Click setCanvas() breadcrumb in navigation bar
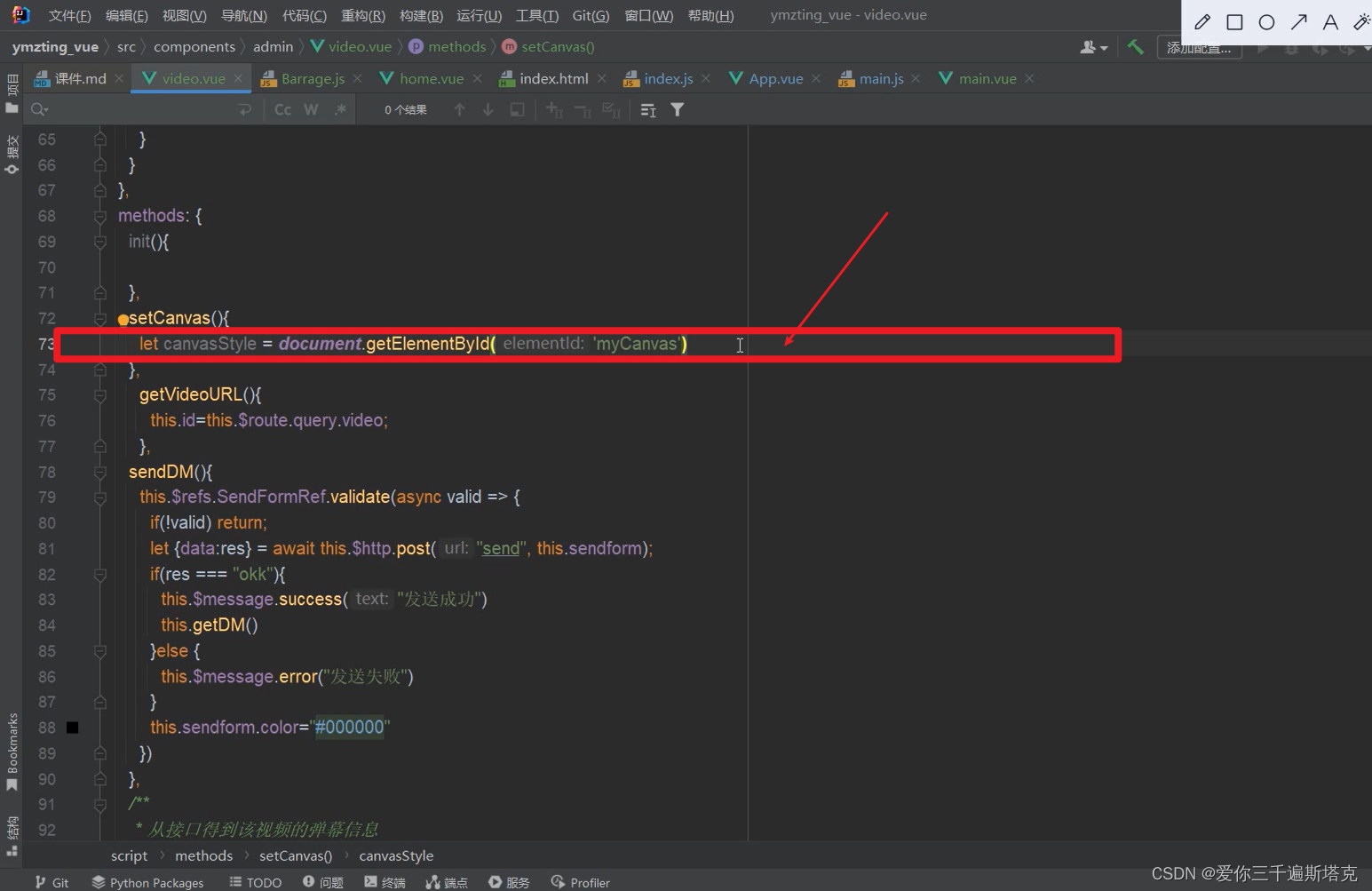This screenshot has width=1372, height=891. point(548,46)
